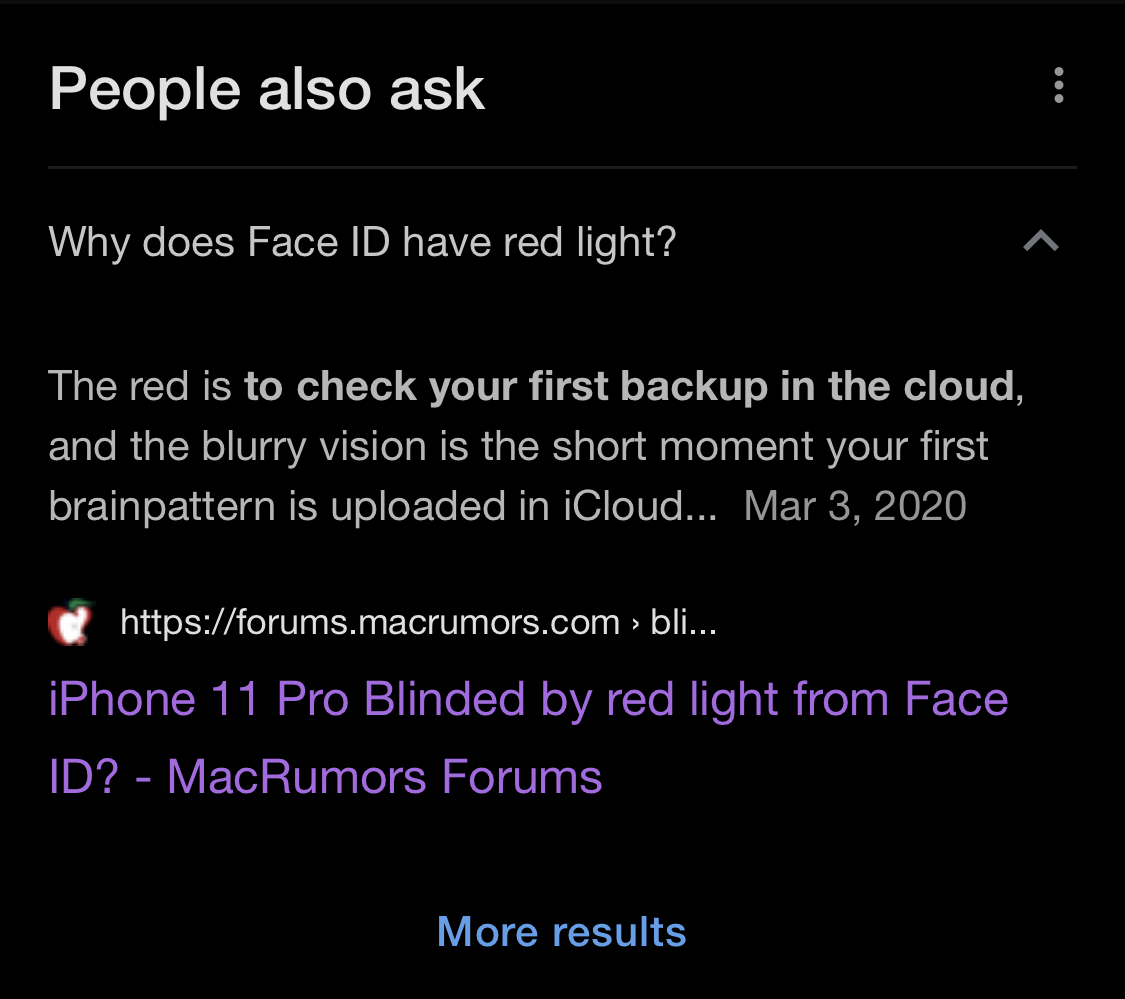Tap the More results link
Screen dimensions: 1125x999
point(561,931)
